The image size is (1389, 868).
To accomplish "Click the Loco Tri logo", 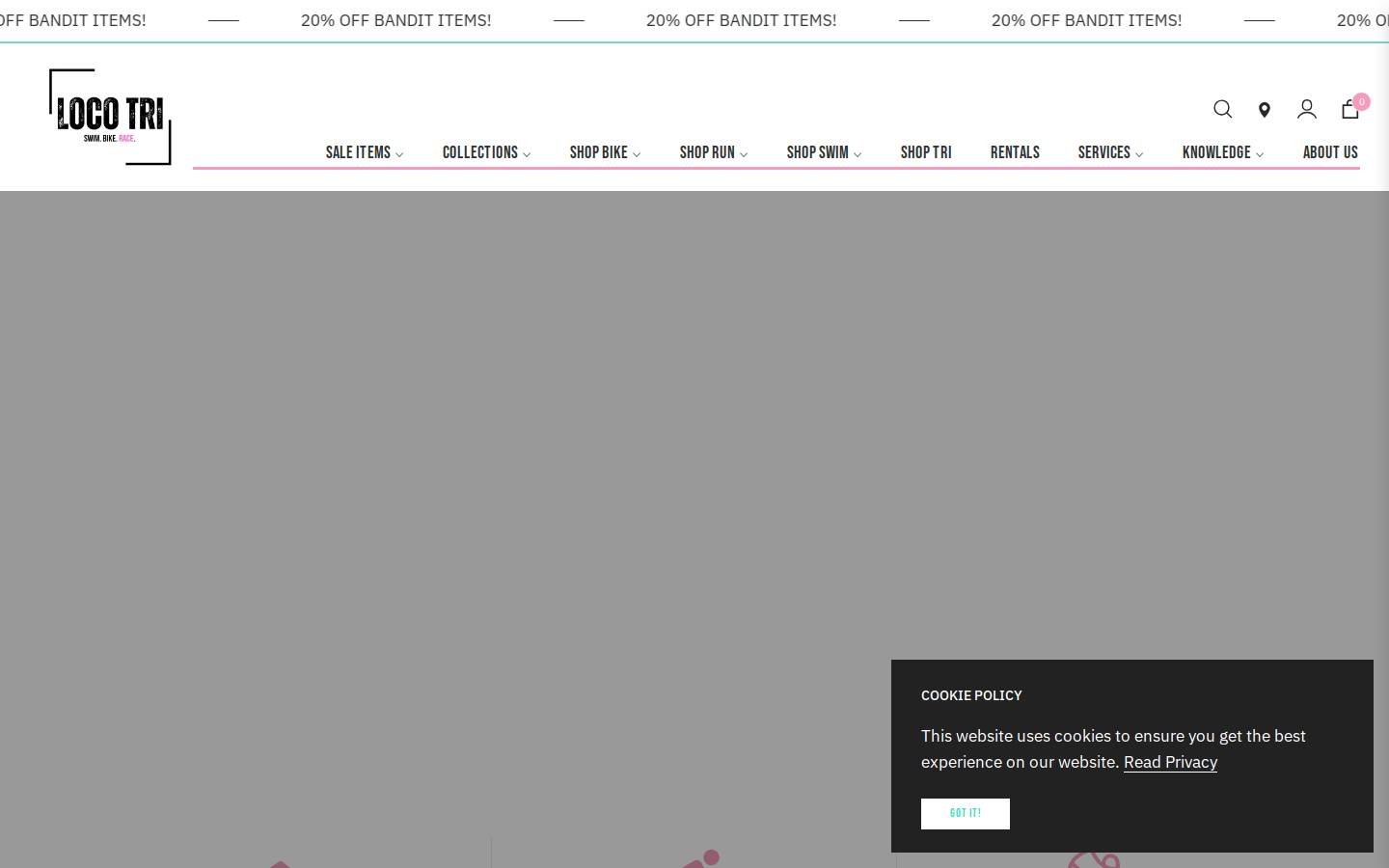I will tap(110, 117).
